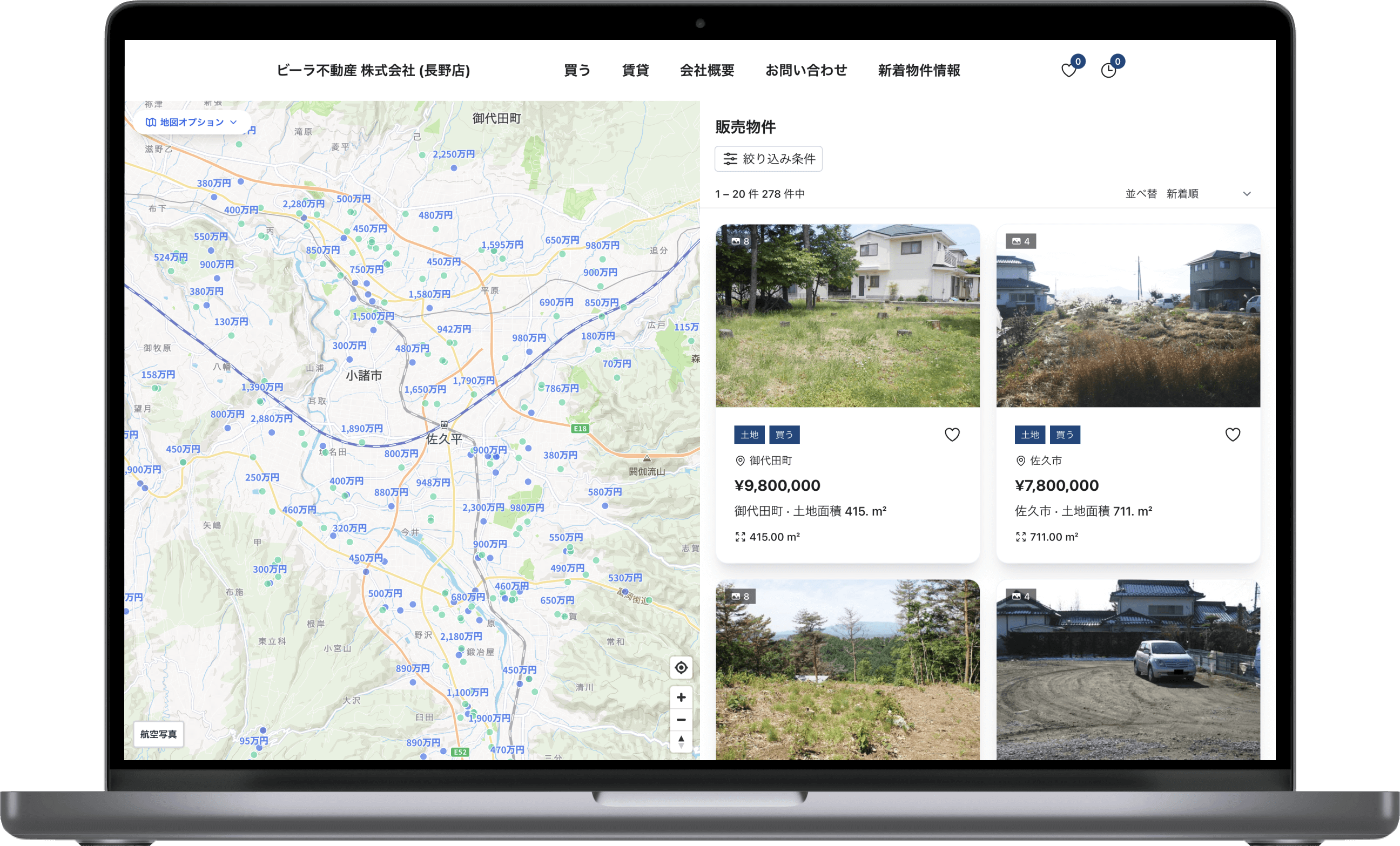Click 佐久平 station icon on map

[x=445, y=424]
